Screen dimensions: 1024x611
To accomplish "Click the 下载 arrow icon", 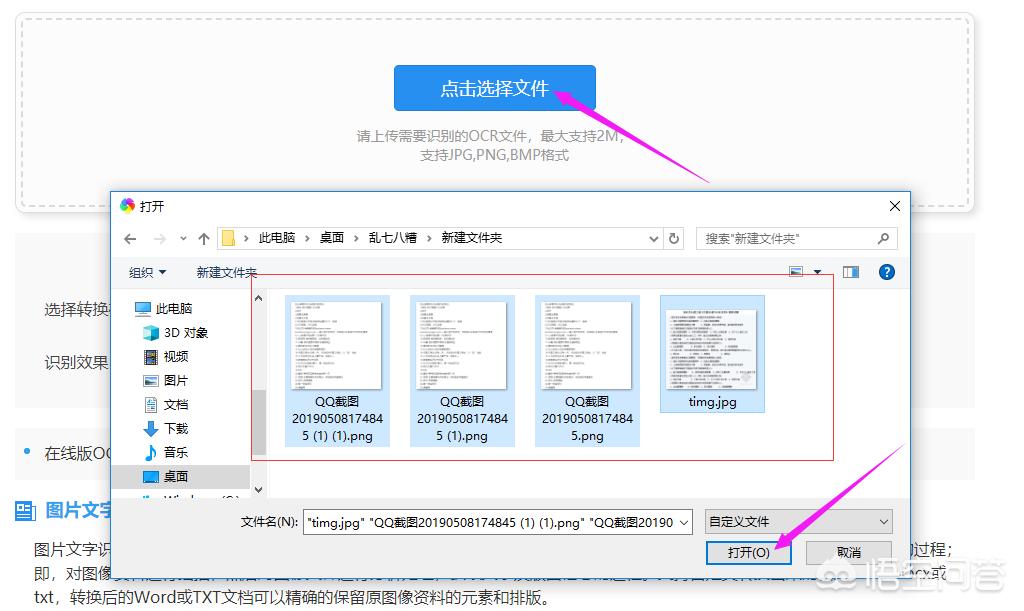I will [x=151, y=429].
